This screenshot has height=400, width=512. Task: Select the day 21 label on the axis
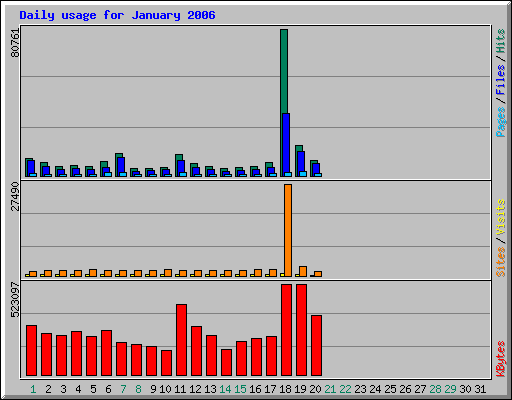click(330, 389)
